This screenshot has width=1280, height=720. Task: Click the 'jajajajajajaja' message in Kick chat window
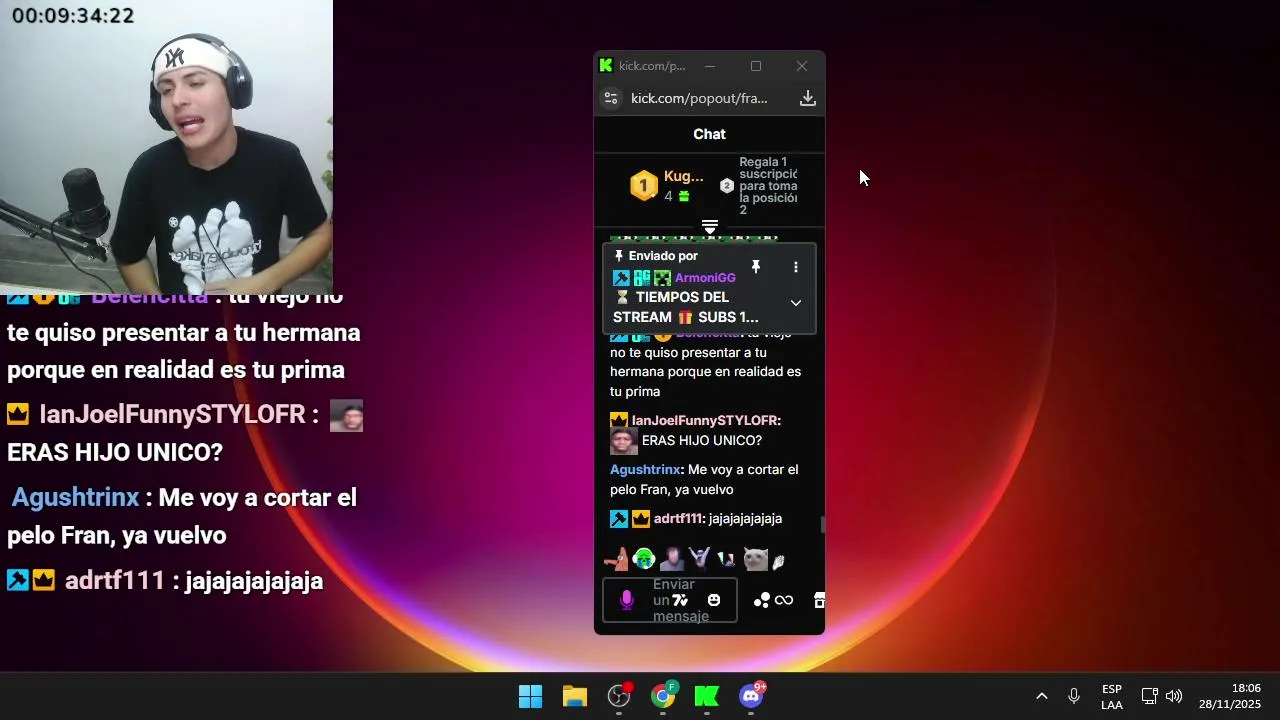click(x=745, y=518)
